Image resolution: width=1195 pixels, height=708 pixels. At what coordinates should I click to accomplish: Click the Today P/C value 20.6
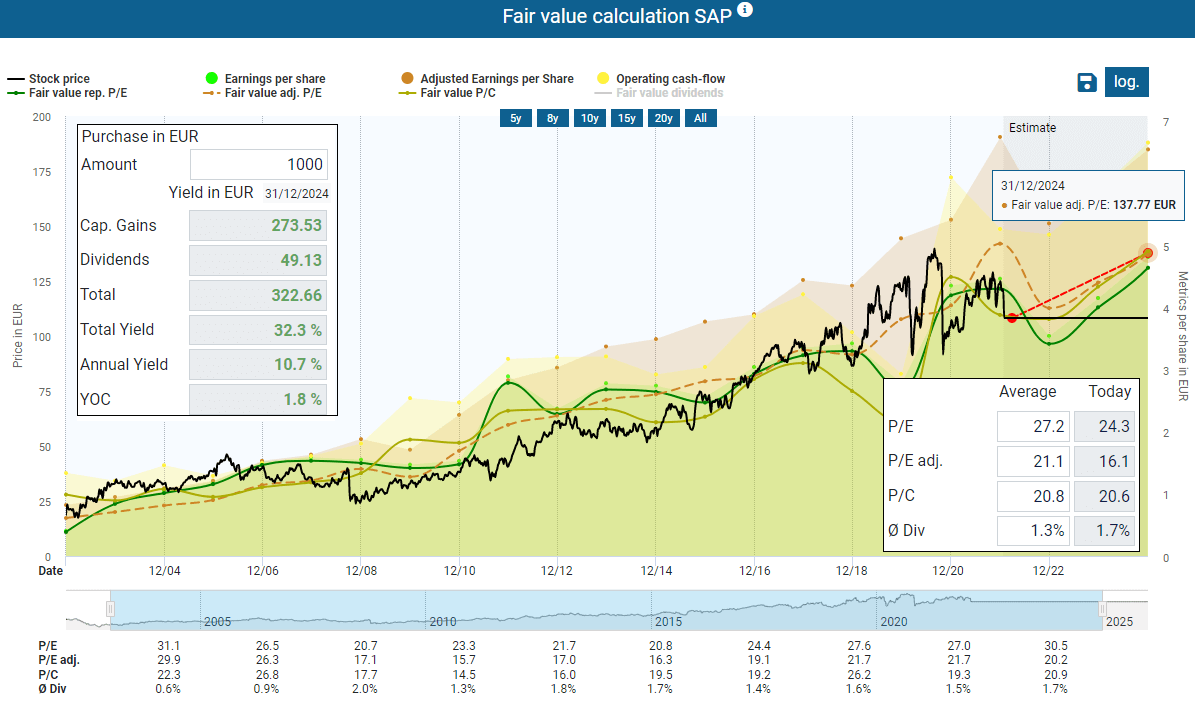[1104, 496]
